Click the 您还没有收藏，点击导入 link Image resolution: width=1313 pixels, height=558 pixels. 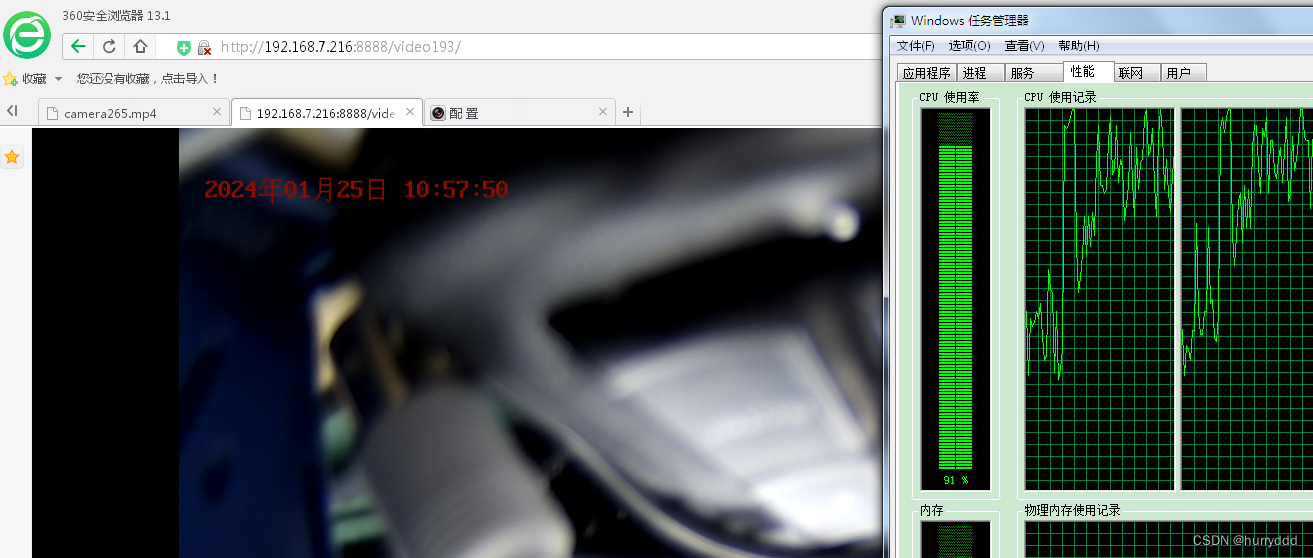tap(148, 78)
